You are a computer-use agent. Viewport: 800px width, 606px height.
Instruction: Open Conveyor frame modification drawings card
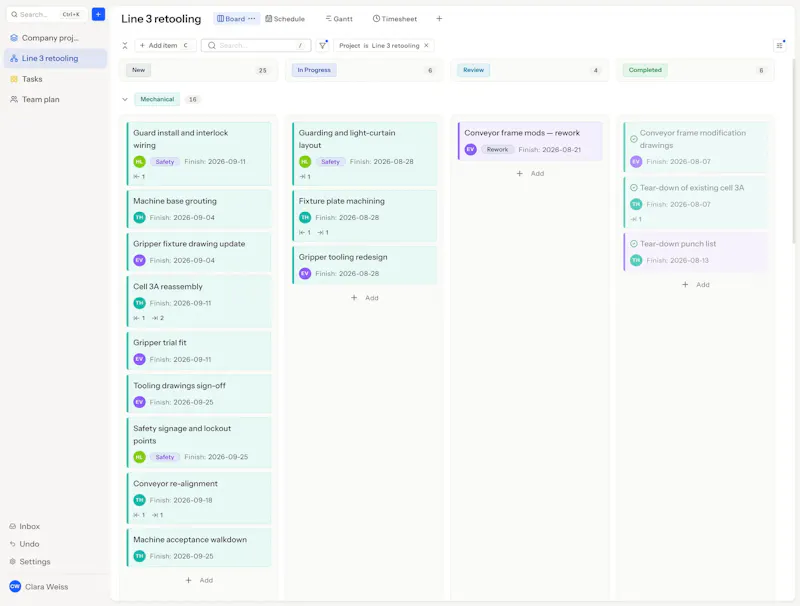[x=695, y=147]
